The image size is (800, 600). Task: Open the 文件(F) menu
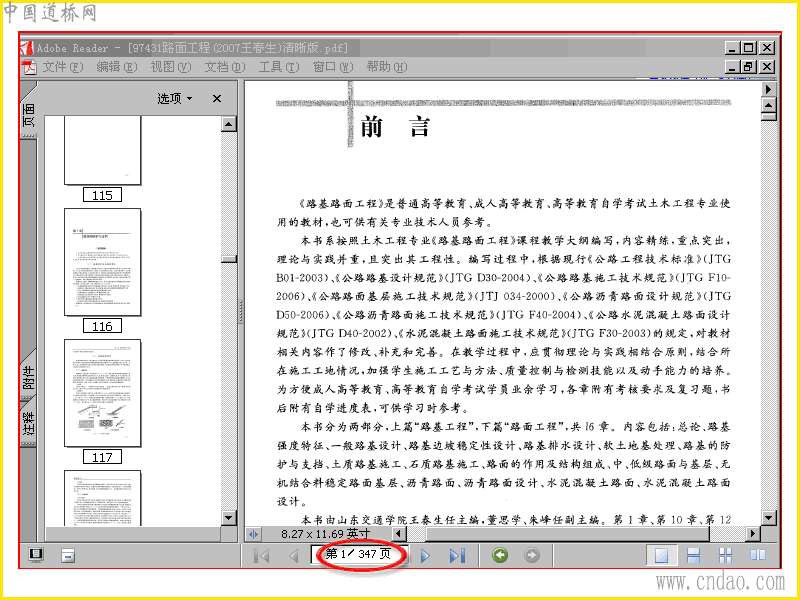click(x=62, y=67)
